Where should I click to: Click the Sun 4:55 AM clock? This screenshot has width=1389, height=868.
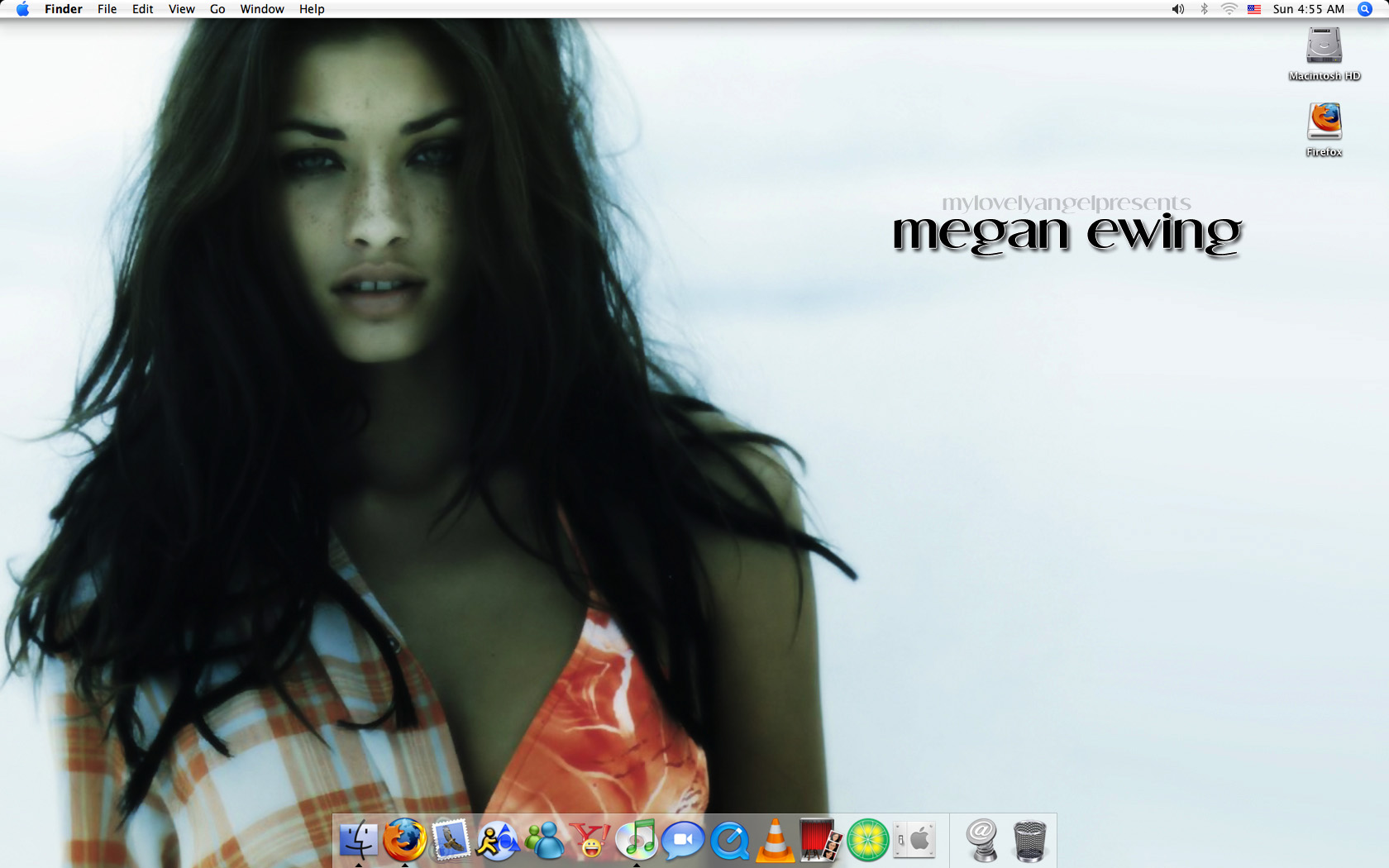point(1309,9)
